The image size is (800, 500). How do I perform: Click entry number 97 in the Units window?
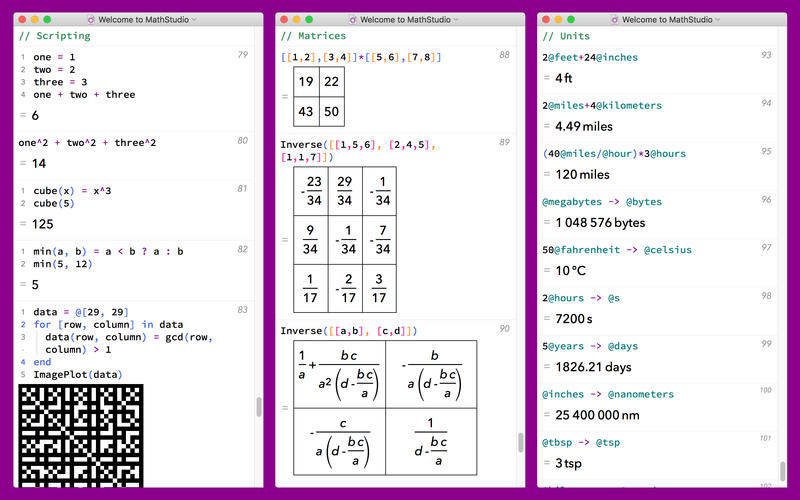pyautogui.click(x=766, y=247)
